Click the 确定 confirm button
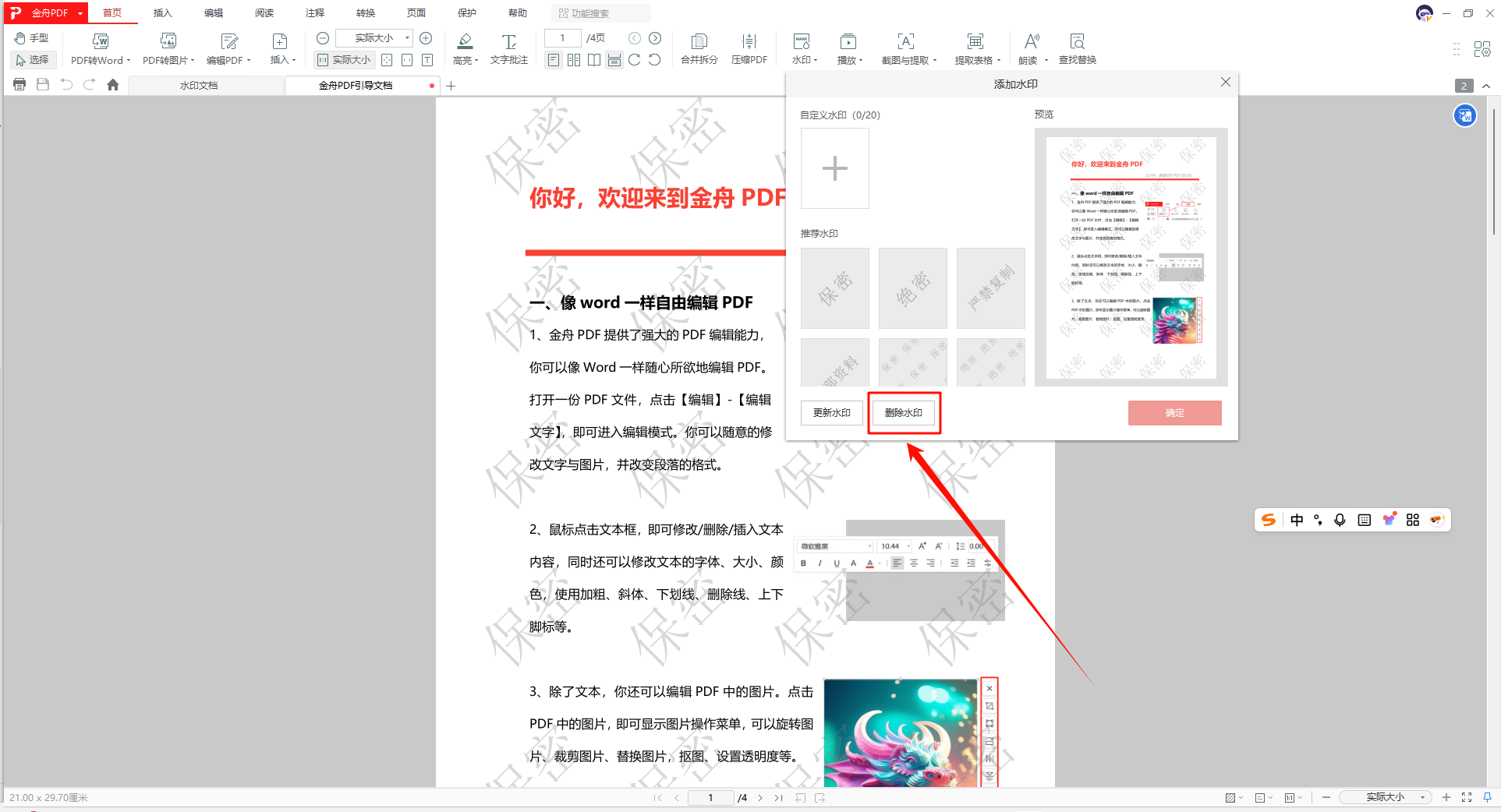Screen dimensions: 1501x812 [x=1174, y=413]
